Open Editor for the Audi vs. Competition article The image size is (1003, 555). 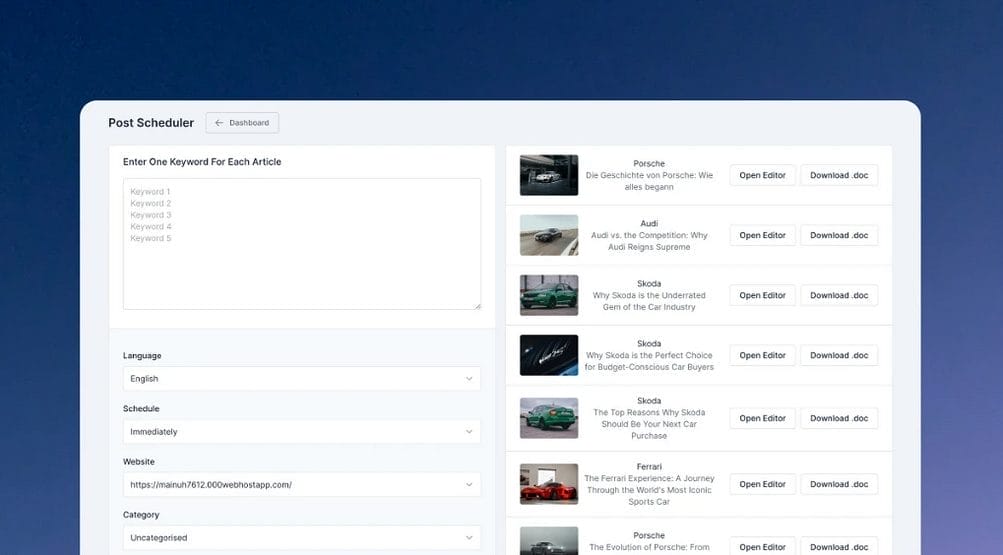pos(762,235)
